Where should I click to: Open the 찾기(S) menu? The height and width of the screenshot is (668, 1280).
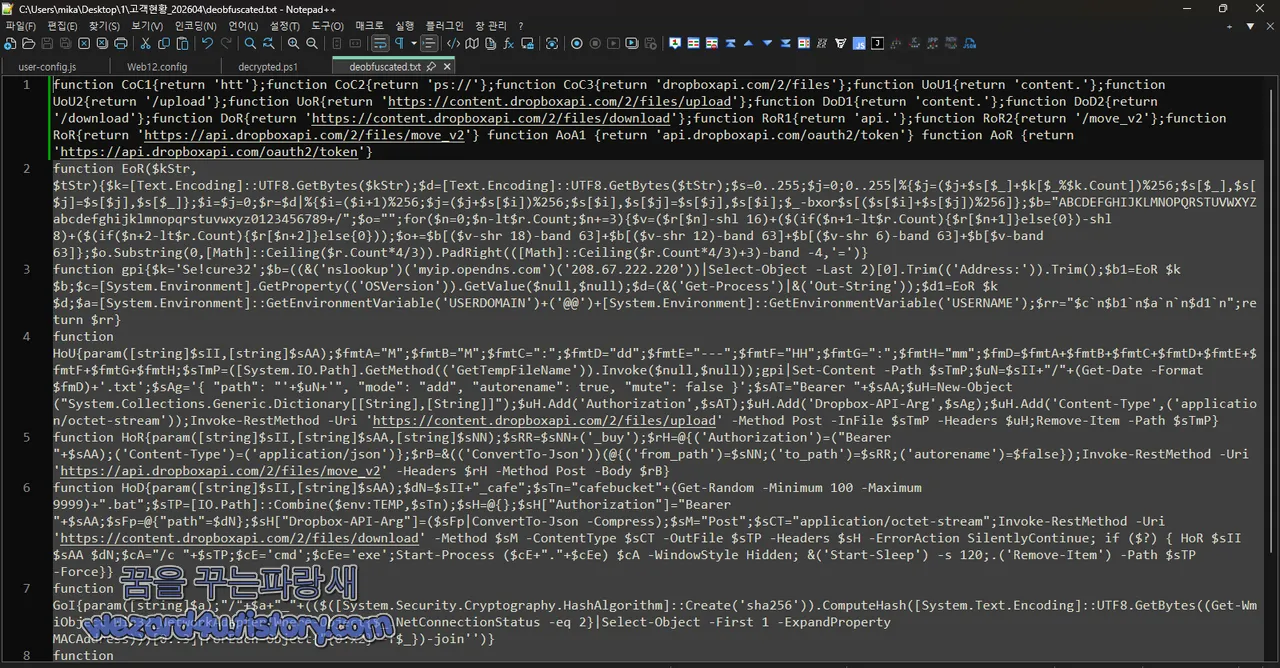tap(104, 26)
